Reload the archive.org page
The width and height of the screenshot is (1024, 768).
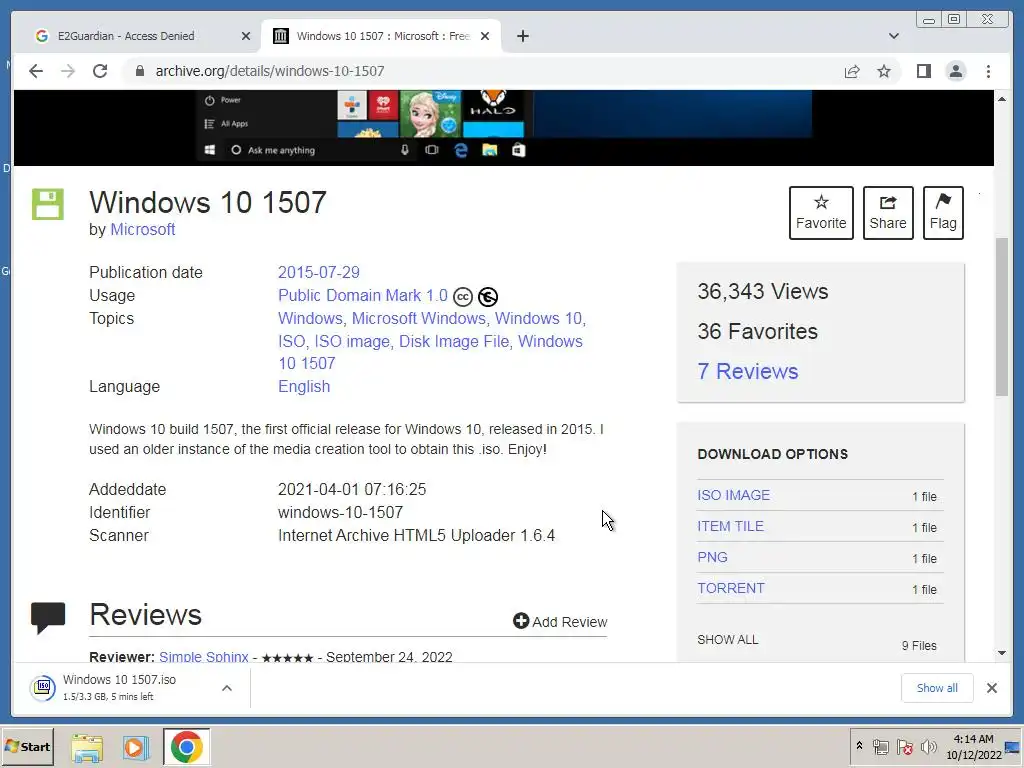[x=100, y=71]
